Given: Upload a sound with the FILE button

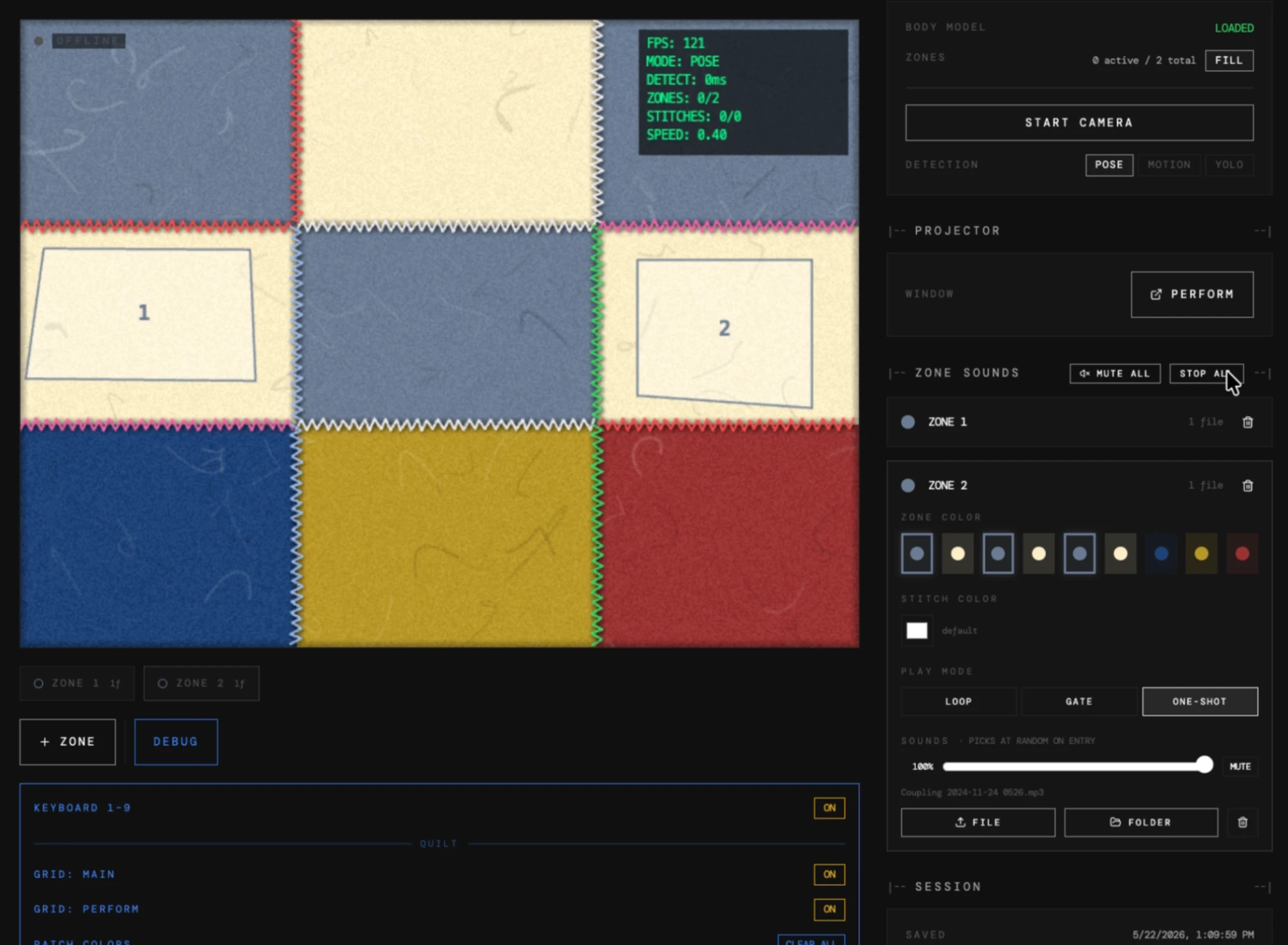Looking at the screenshot, I should (x=978, y=822).
